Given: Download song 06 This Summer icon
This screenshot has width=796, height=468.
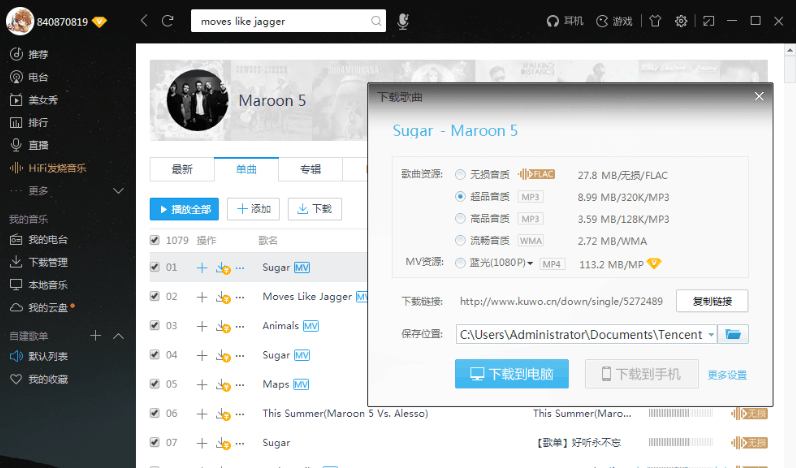Looking at the screenshot, I should coord(222,414).
